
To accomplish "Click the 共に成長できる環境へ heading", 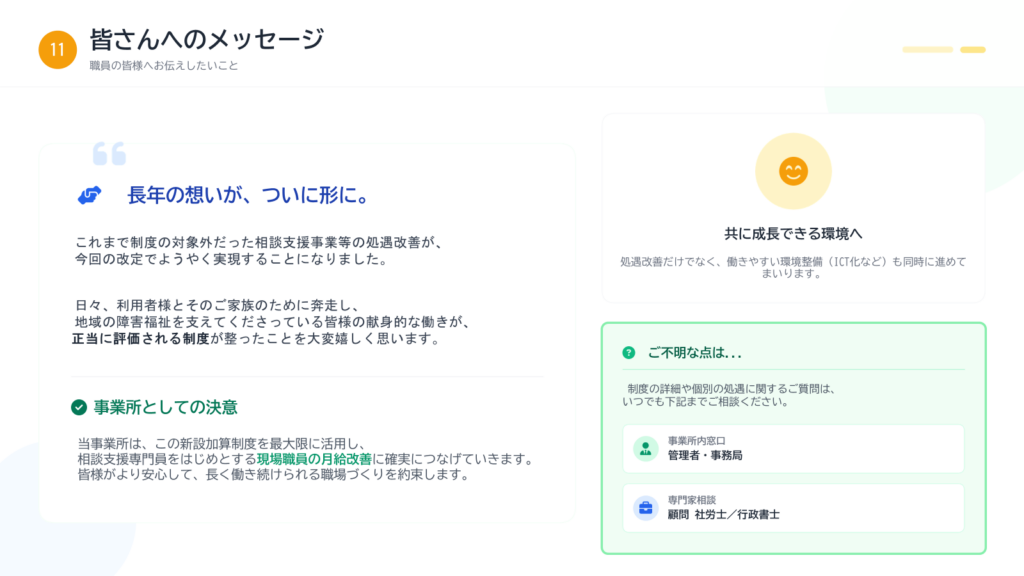I will pos(793,233).
